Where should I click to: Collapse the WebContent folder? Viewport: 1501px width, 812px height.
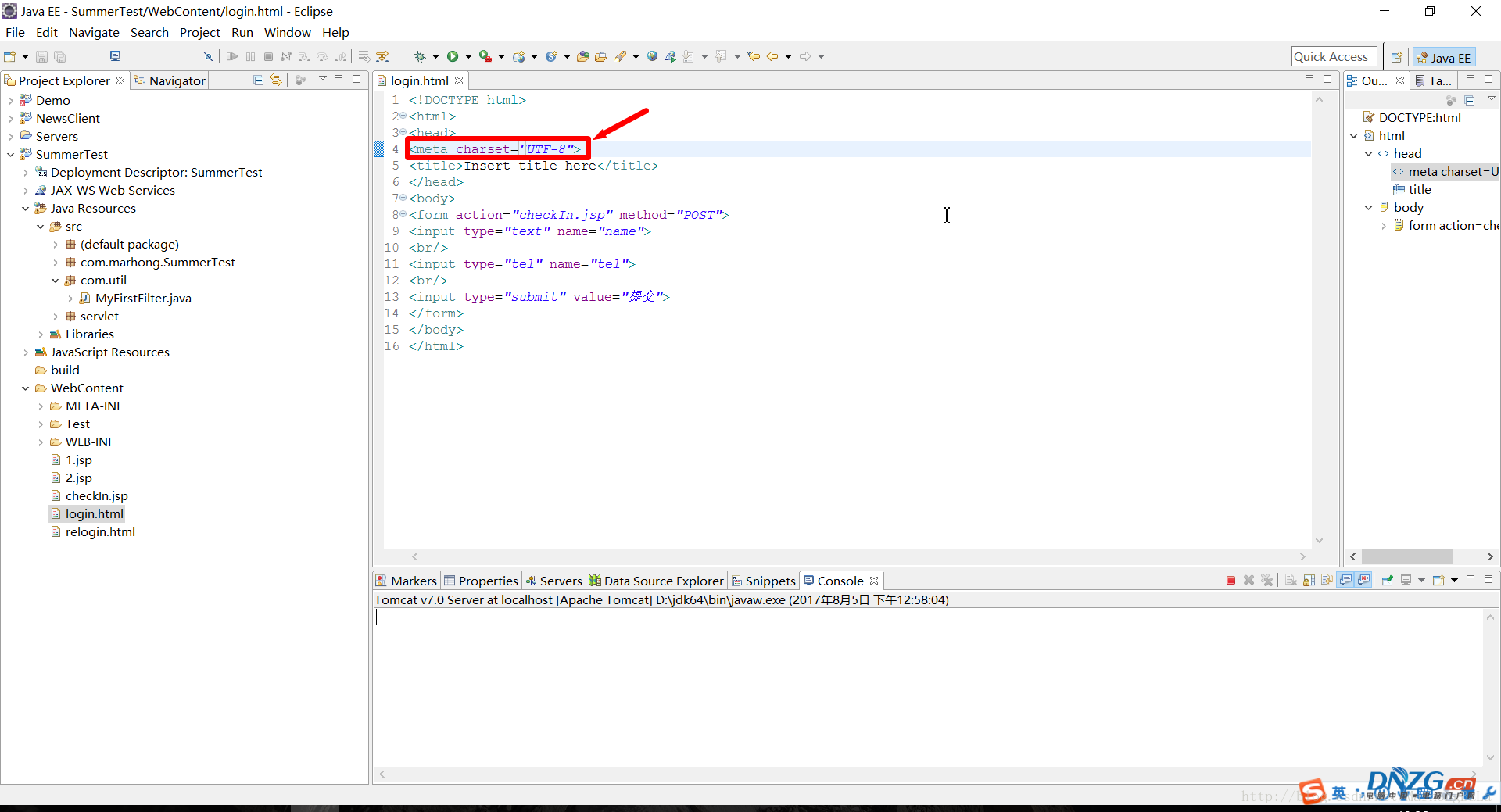pyautogui.click(x=25, y=388)
